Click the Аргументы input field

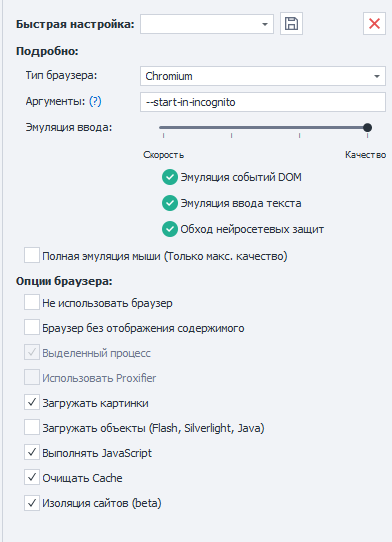point(263,102)
